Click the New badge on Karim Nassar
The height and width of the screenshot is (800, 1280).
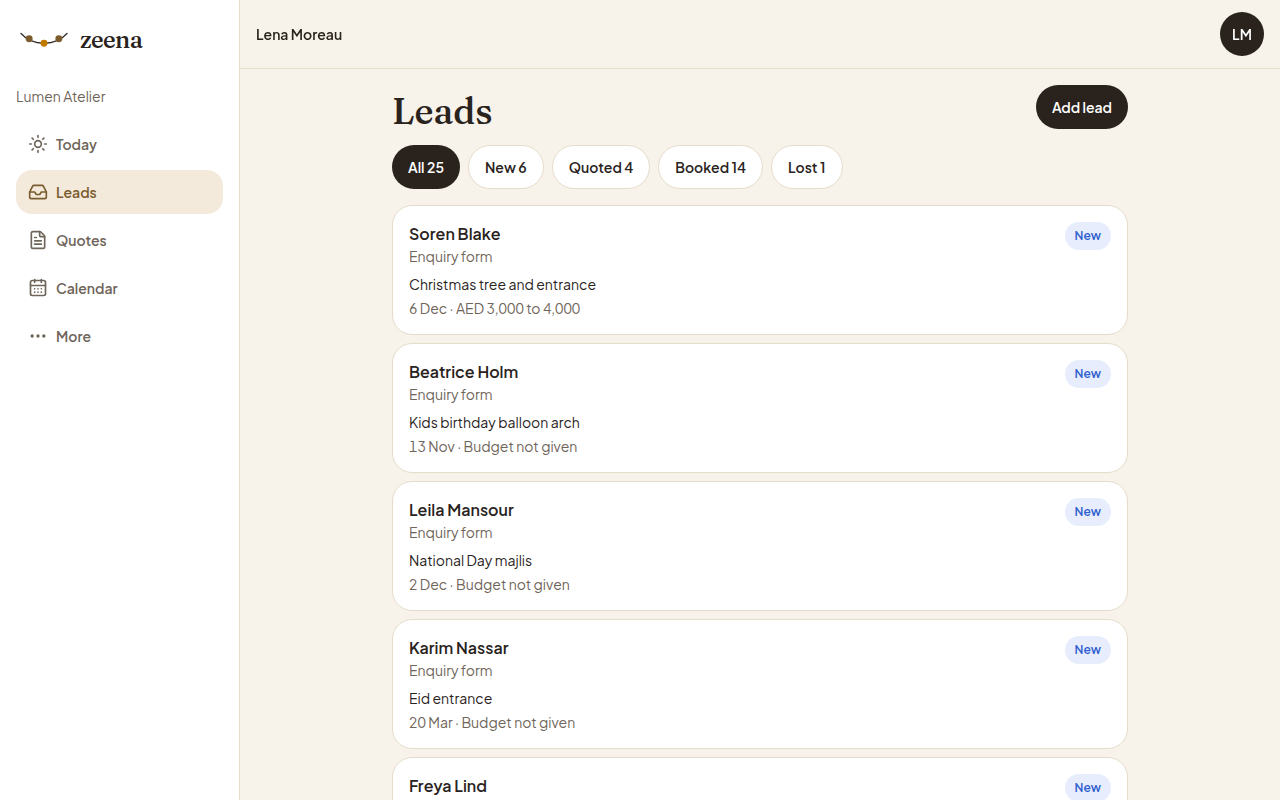pyautogui.click(x=1088, y=650)
